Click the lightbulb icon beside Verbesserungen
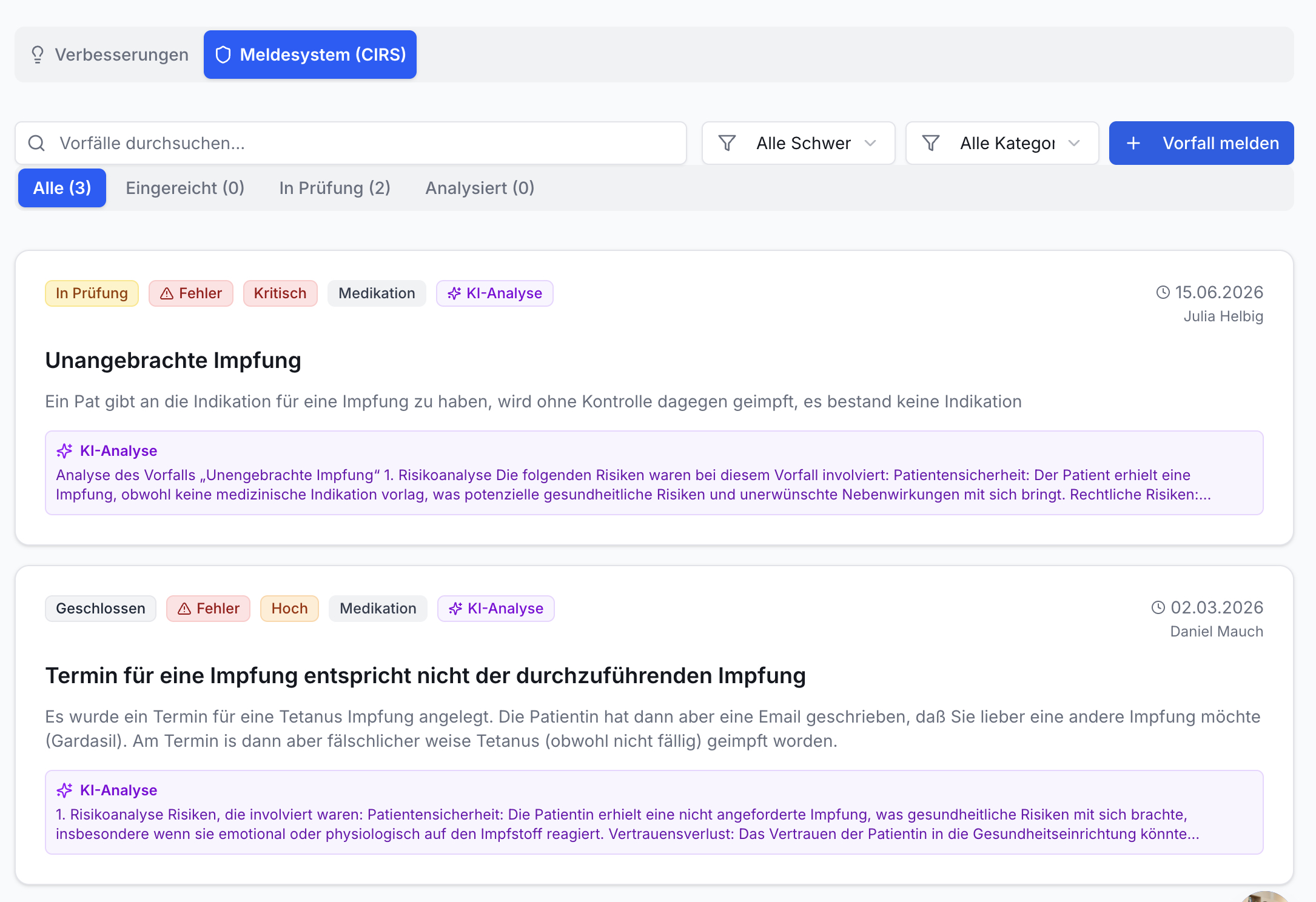Screen dimensions: 1316x902 click(38, 55)
